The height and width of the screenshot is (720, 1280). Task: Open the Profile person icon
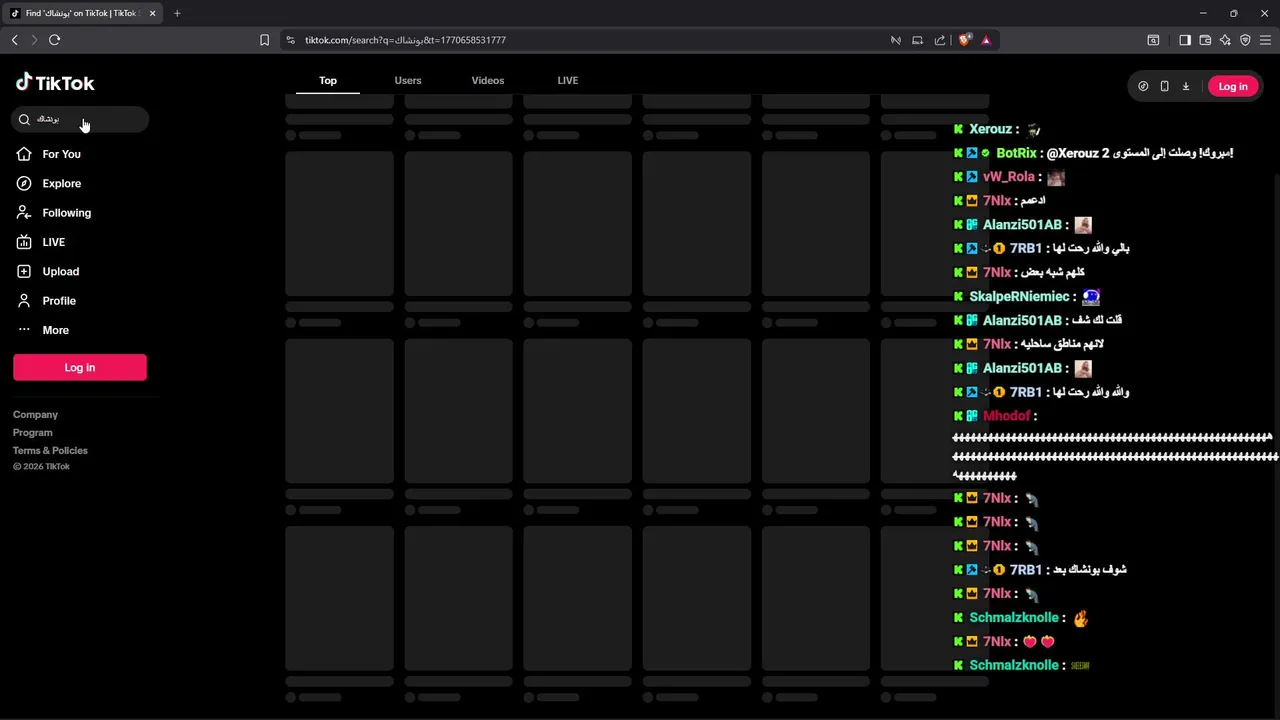tap(24, 301)
